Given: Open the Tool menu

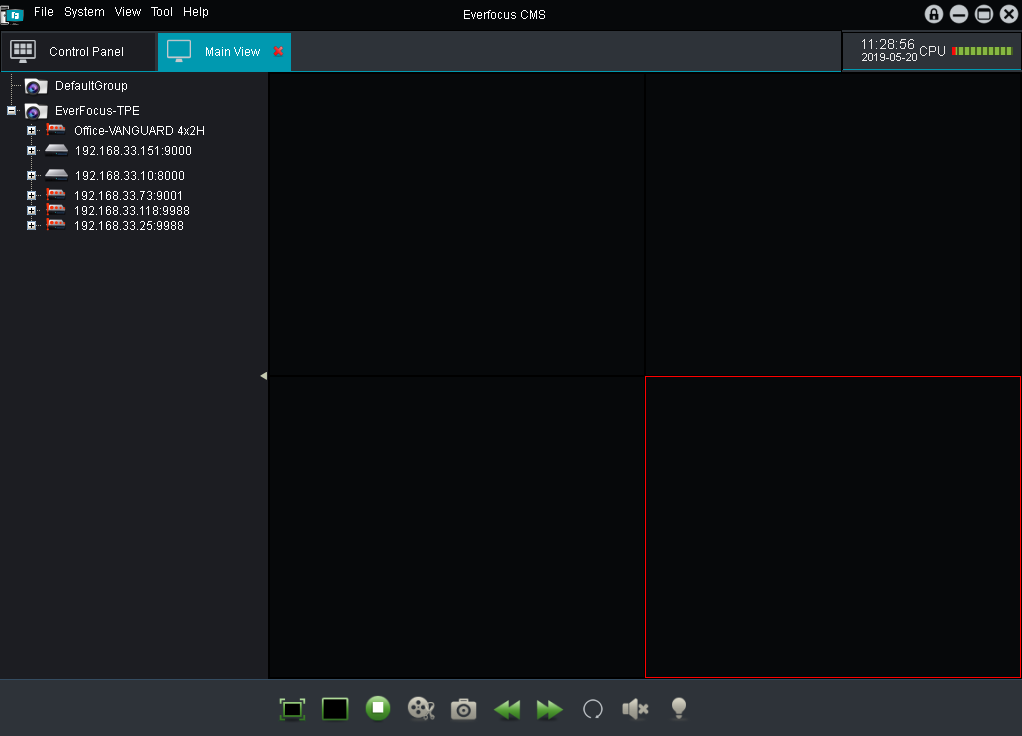Looking at the screenshot, I should click(162, 12).
